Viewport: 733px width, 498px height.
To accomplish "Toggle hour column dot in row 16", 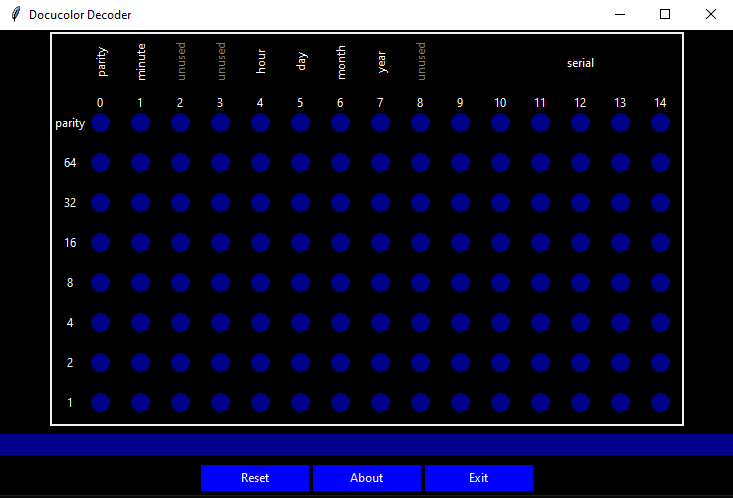I will [260, 243].
